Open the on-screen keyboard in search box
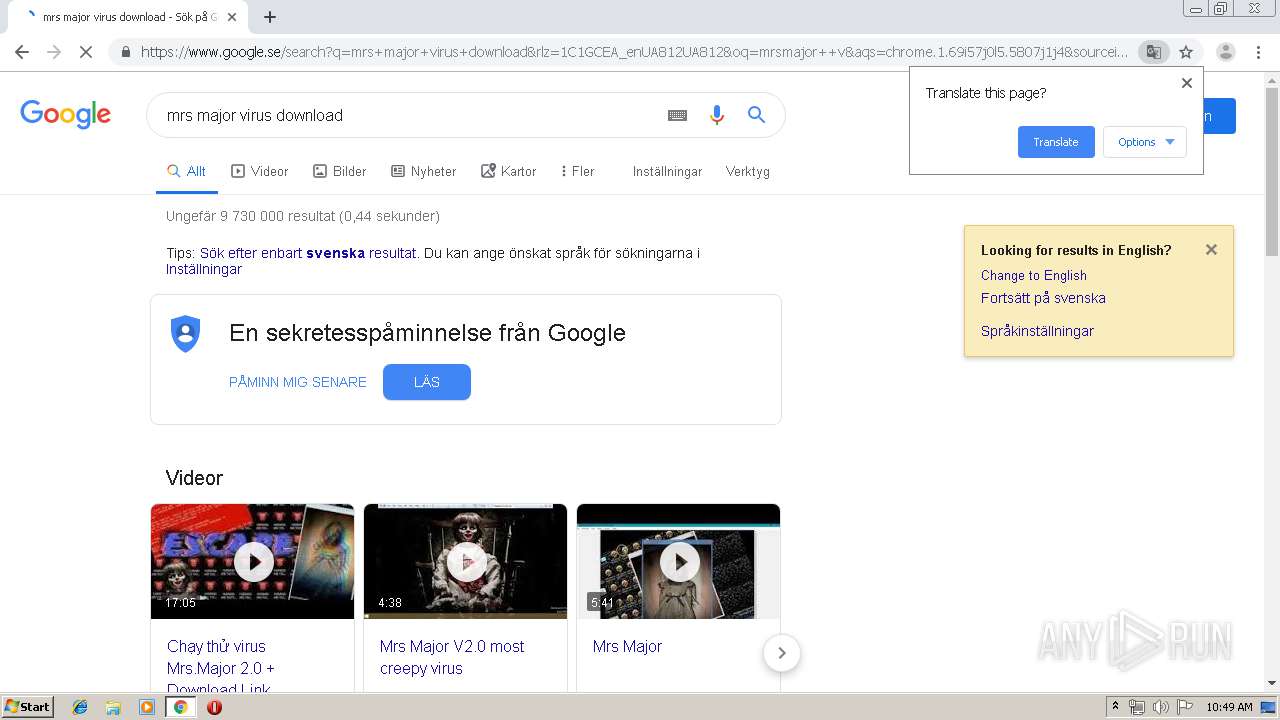The height and width of the screenshot is (720, 1280). 677,115
